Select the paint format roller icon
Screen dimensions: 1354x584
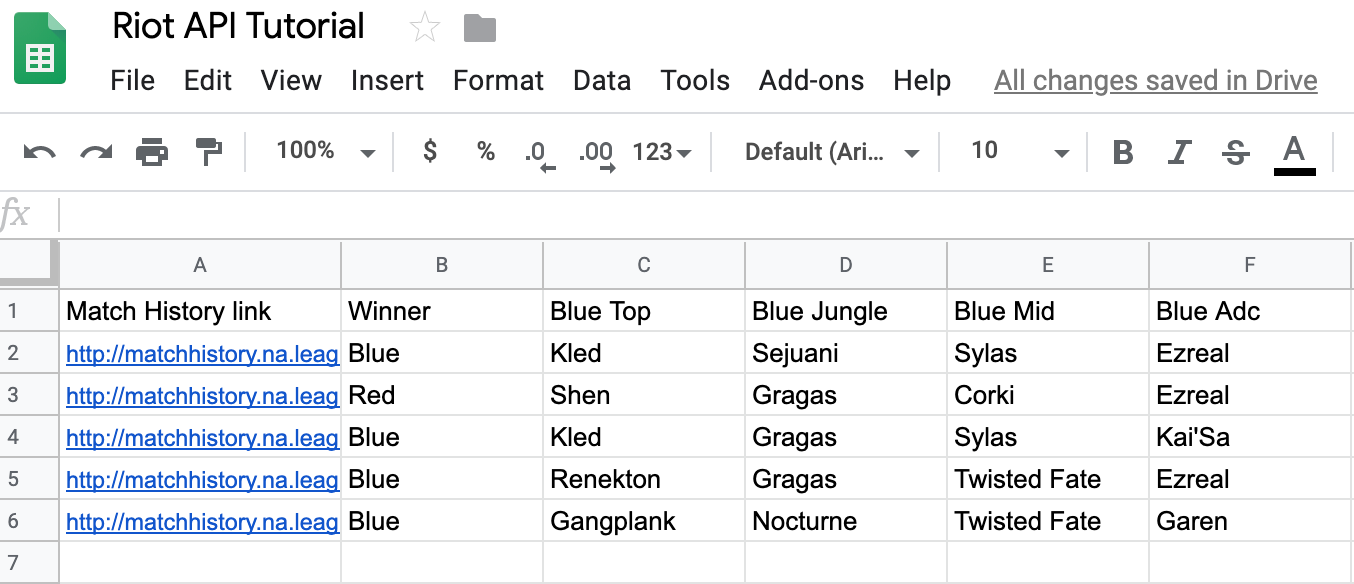pos(209,152)
